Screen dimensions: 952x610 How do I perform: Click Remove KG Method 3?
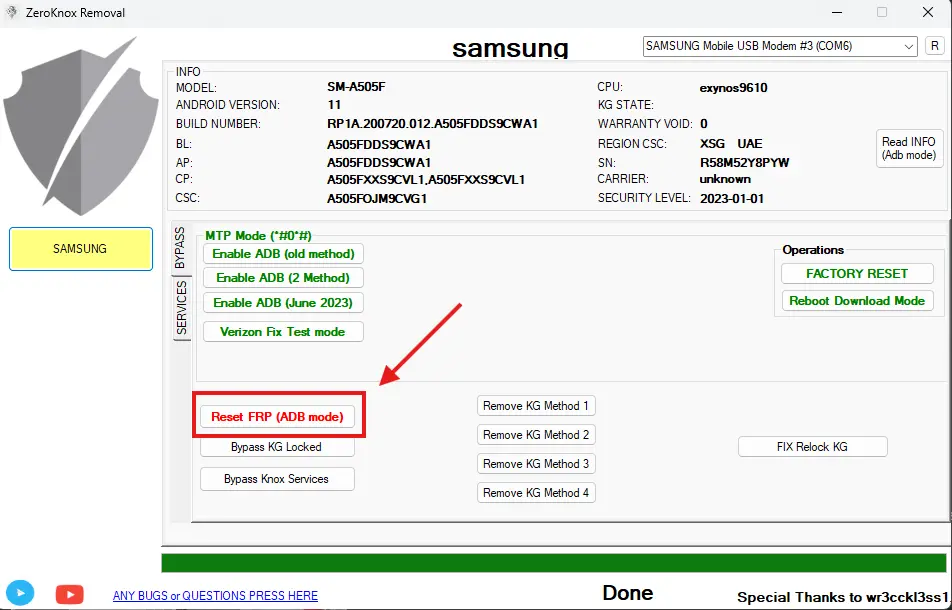tap(536, 464)
